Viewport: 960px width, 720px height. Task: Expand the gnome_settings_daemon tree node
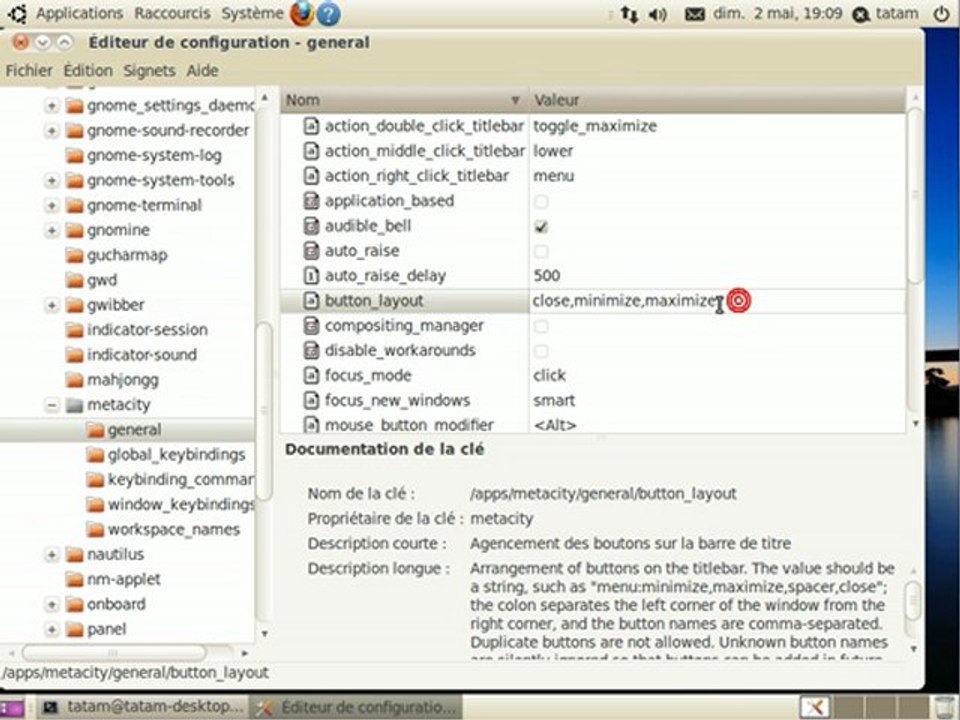52,106
